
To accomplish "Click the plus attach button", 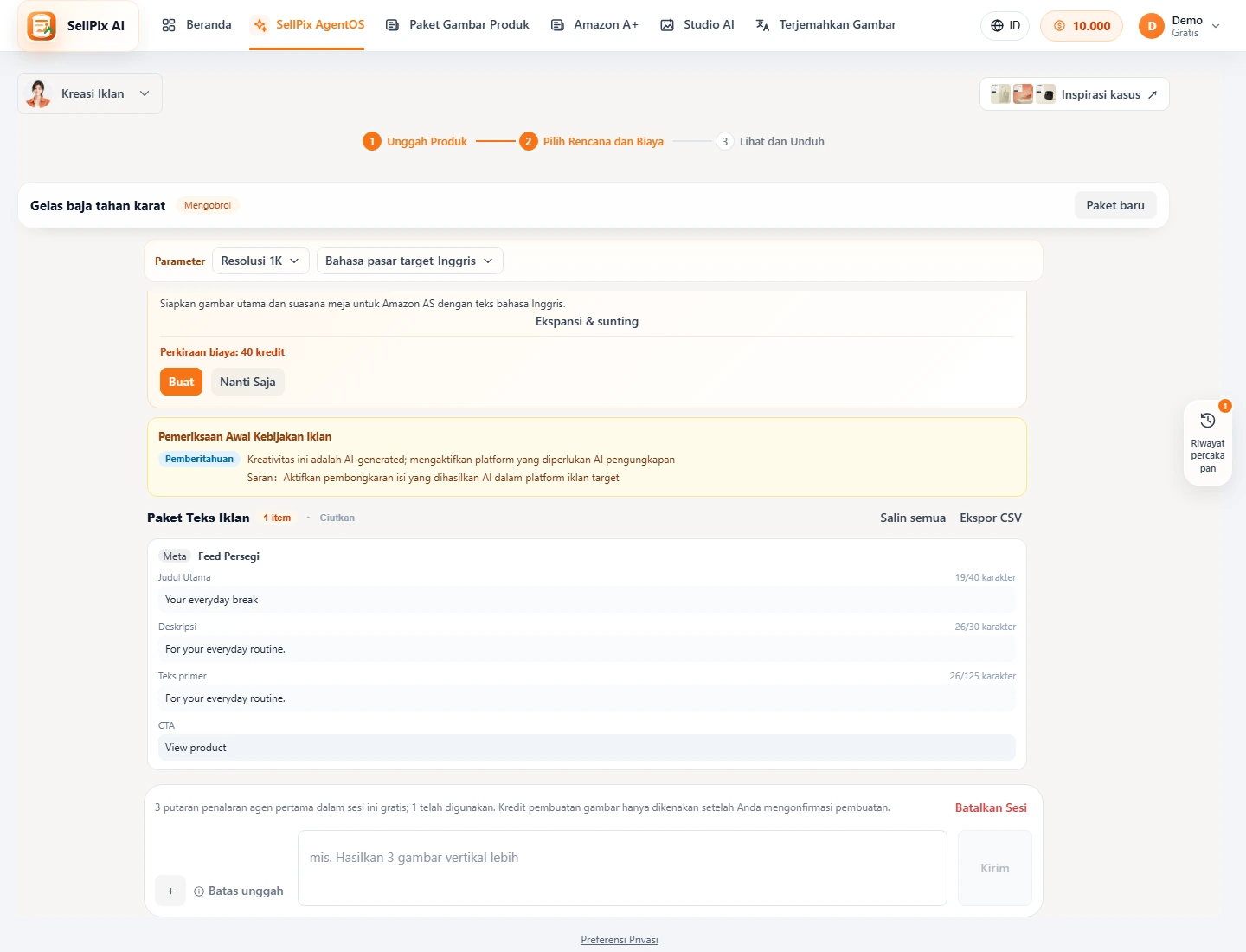I will coord(170,891).
